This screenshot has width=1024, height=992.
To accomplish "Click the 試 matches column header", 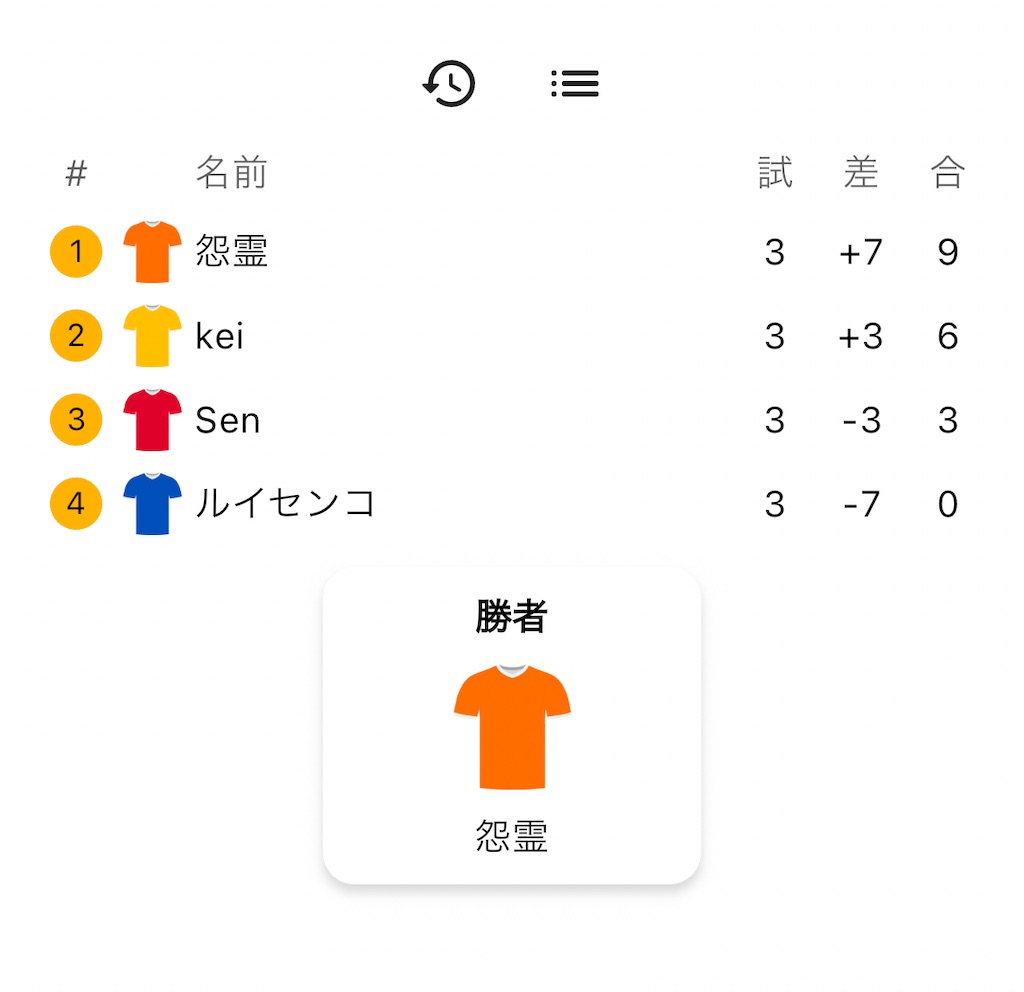I will [x=775, y=173].
